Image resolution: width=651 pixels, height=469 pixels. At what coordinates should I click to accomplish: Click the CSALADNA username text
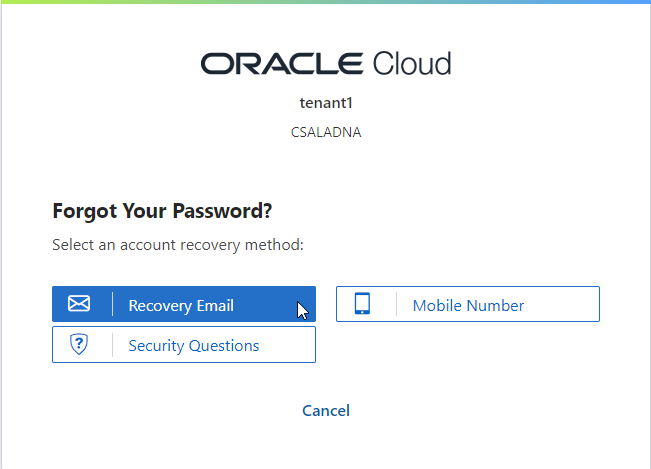[x=326, y=132]
